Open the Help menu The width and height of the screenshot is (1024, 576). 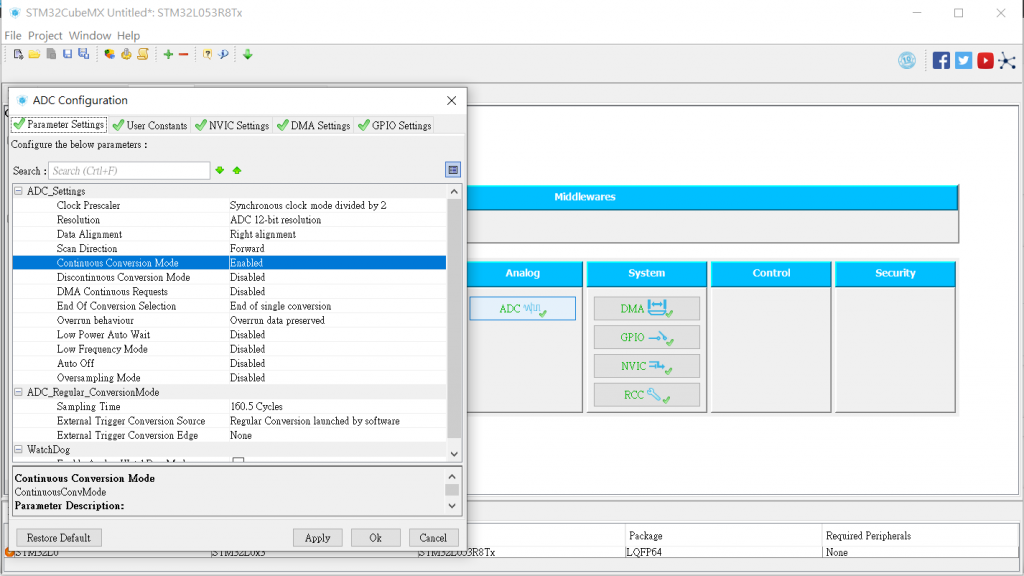click(x=128, y=35)
